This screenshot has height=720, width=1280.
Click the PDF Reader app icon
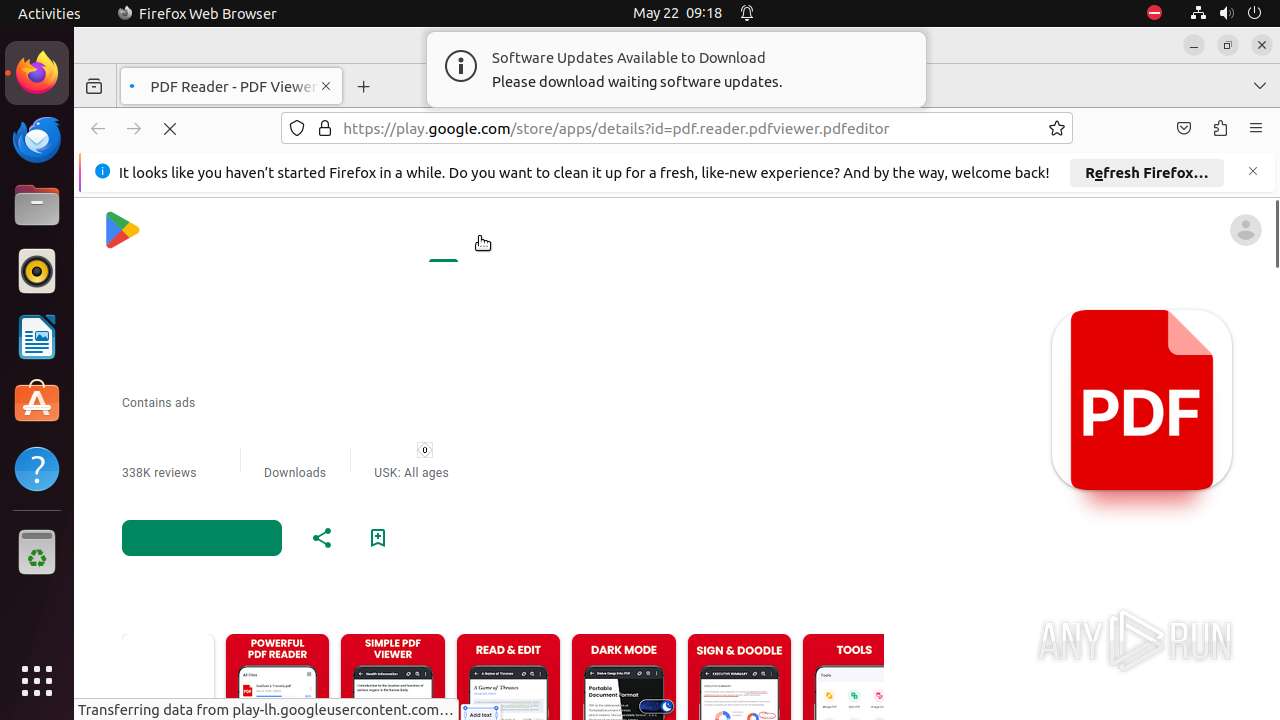[x=1142, y=400]
